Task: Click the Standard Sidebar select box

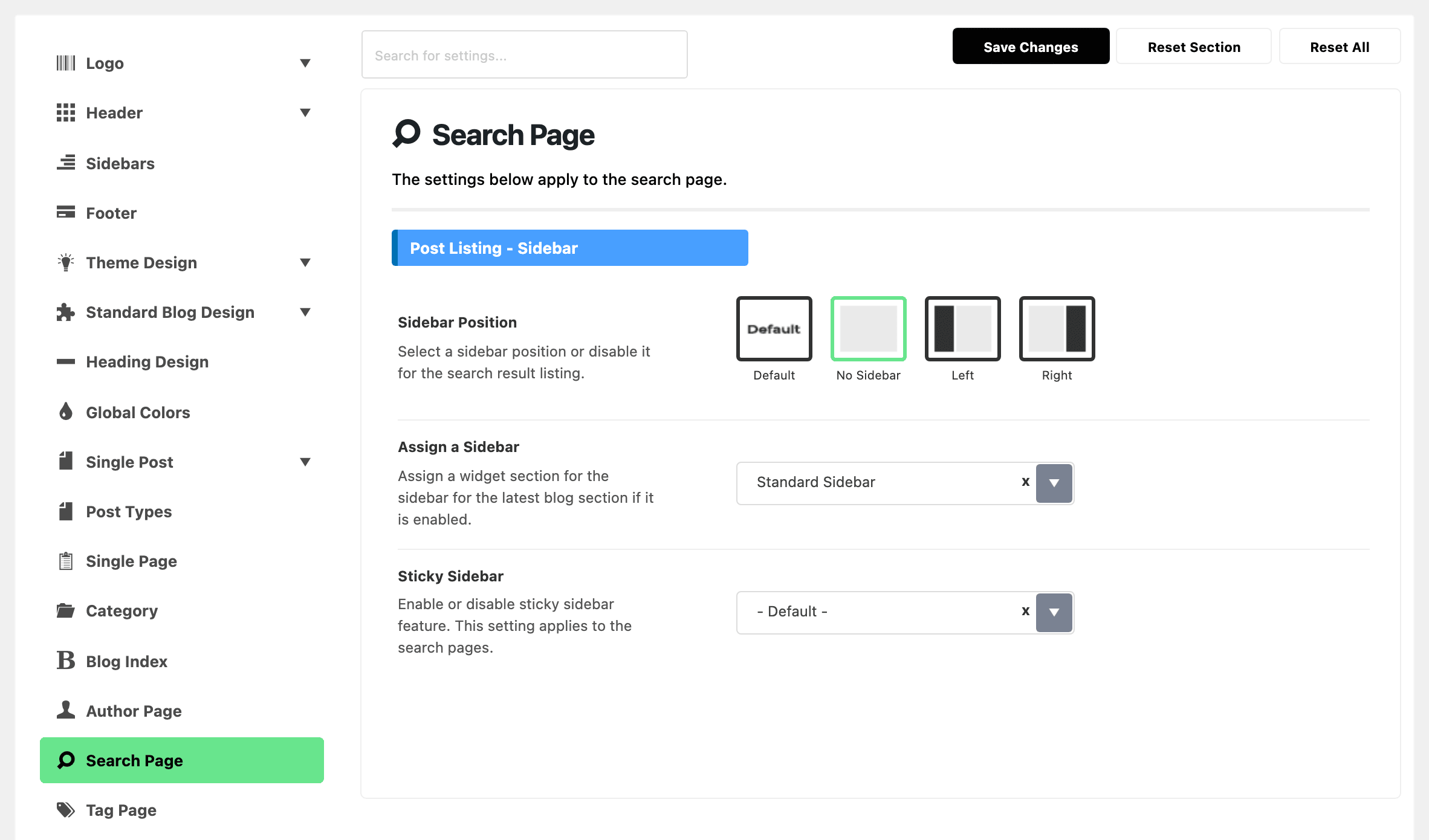Action: click(905, 483)
